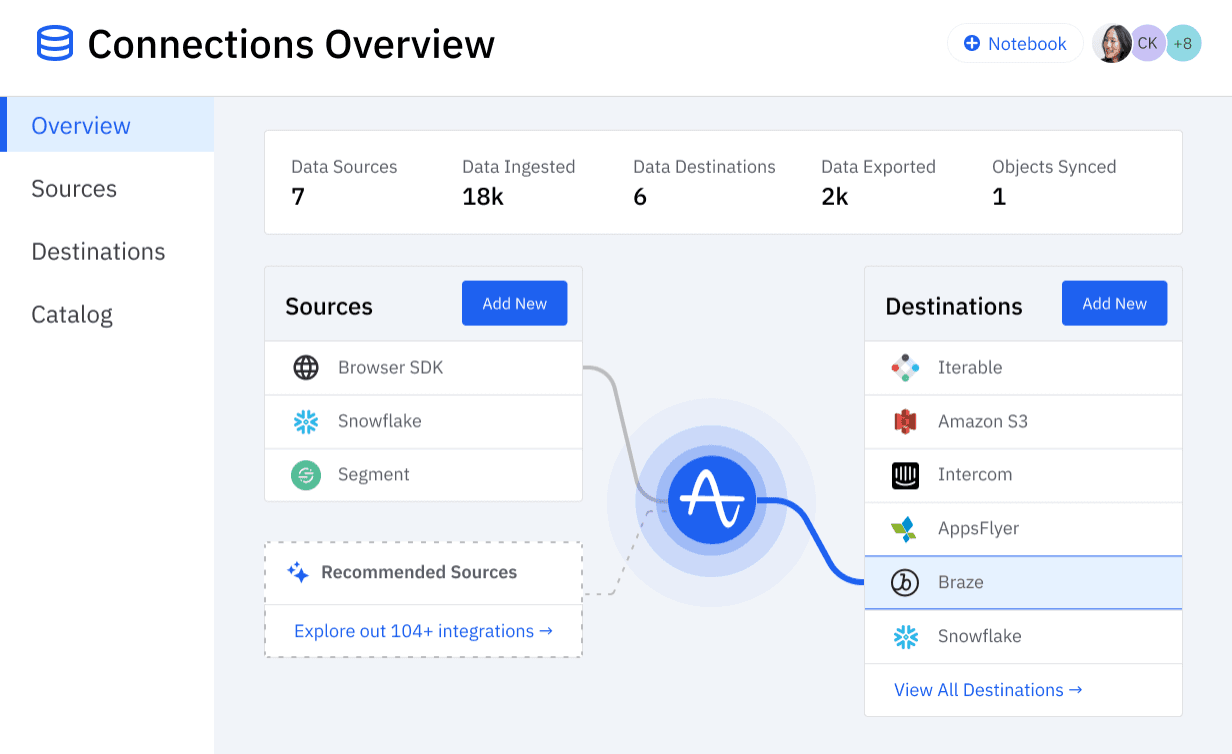This screenshot has width=1232, height=754.
Task: Click the Browser SDK globe icon
Action: click(305, 368)
